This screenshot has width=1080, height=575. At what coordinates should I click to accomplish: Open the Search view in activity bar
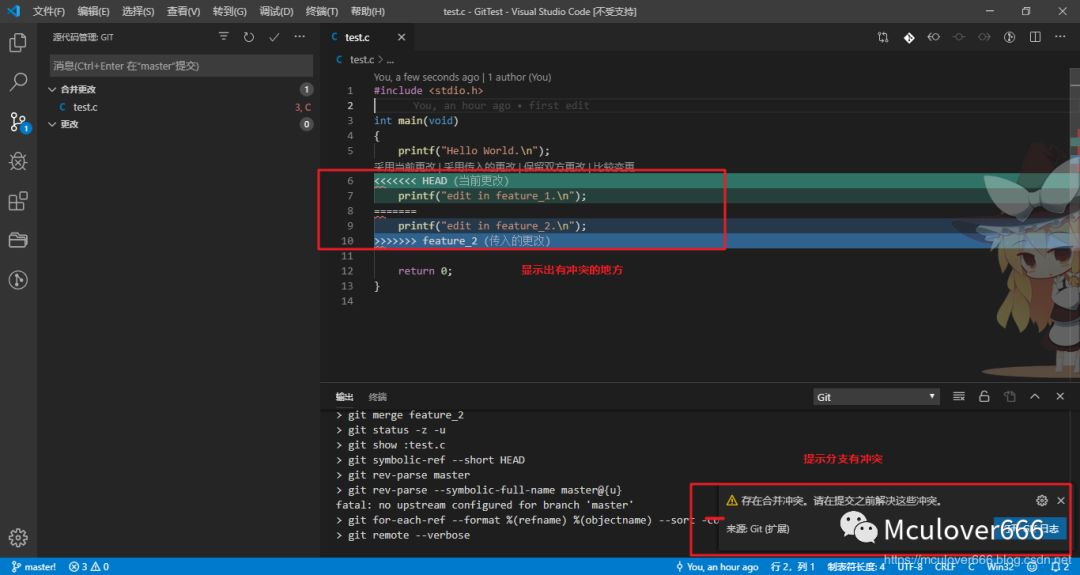click(18, 82)
